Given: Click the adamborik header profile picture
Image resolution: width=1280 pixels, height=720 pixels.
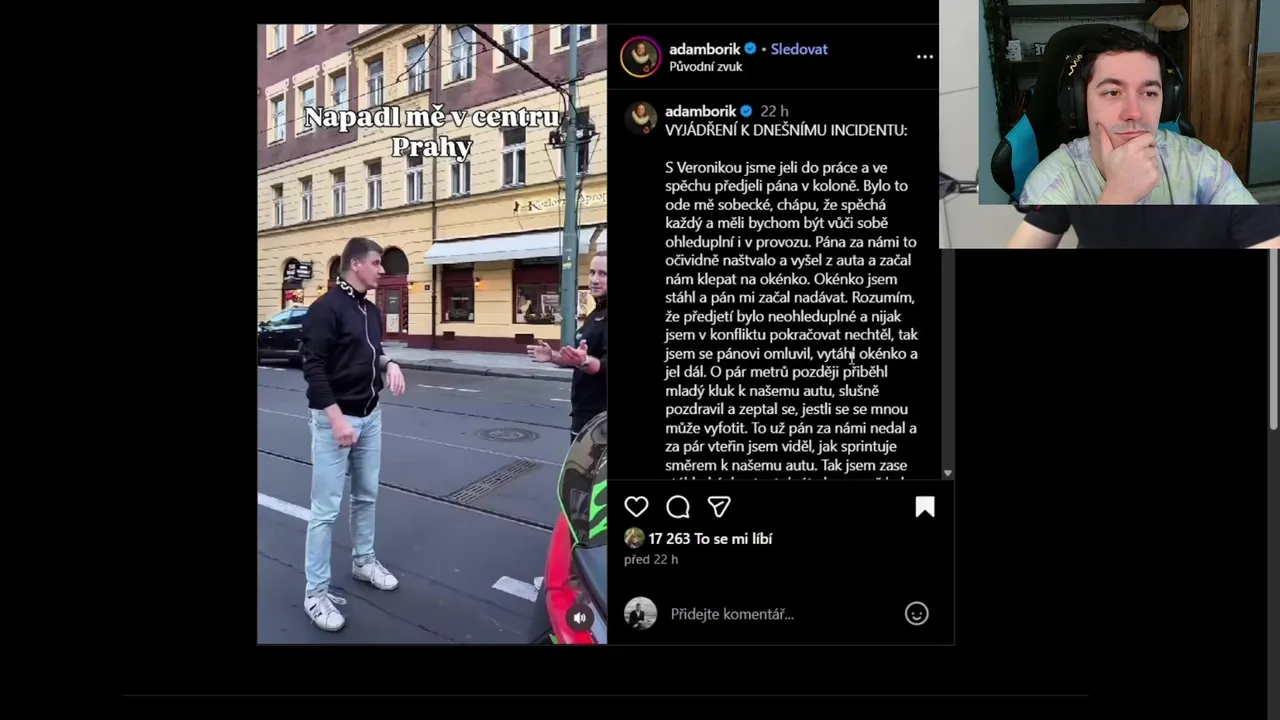Looking at the screenshot, I should pyautogui.click(x=640, y=57).
